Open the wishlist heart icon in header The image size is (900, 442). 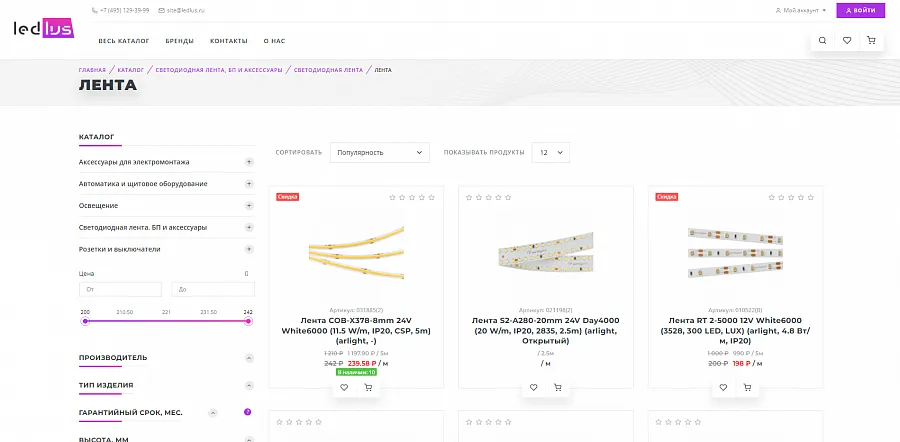pos(847,41)
